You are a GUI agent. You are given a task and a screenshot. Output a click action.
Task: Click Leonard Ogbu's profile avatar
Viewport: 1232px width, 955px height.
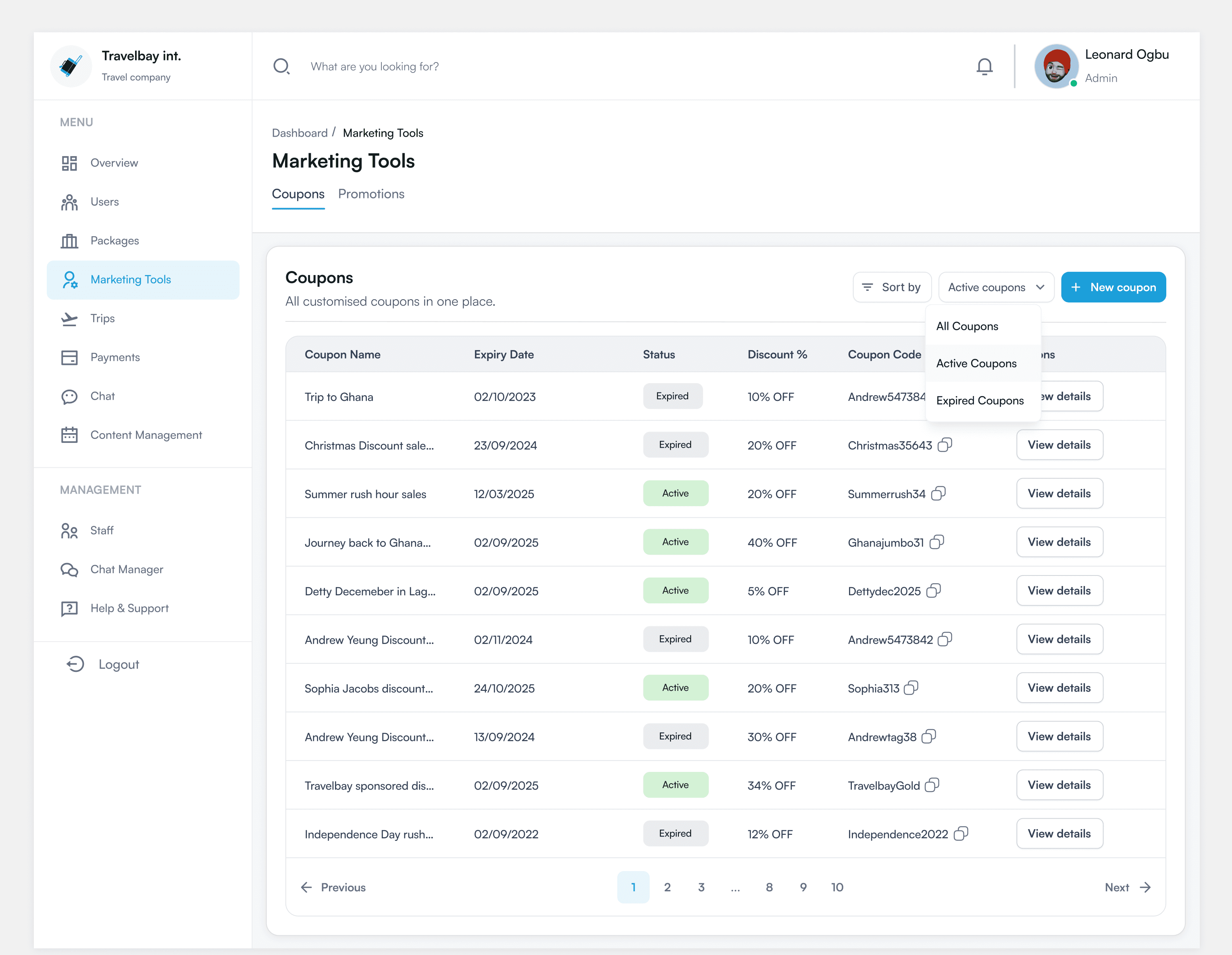click(1056, 66)
